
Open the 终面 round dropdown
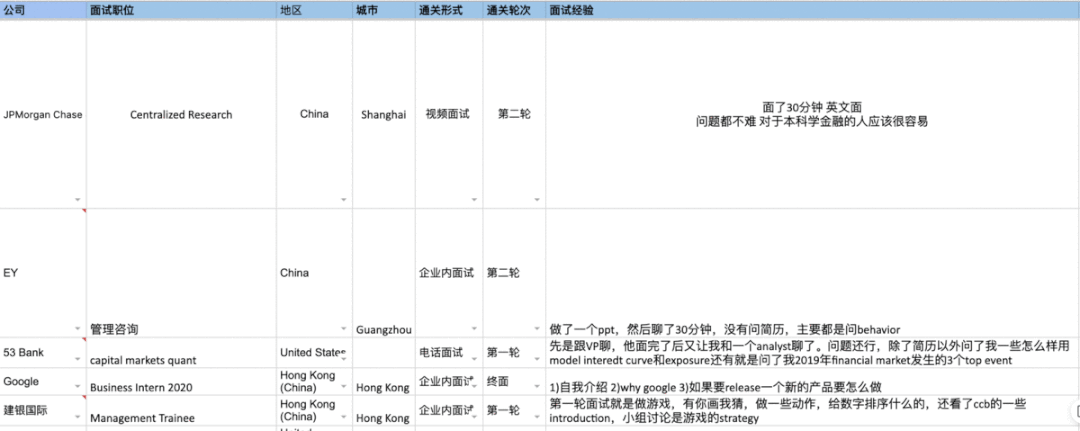pos(537,387)
